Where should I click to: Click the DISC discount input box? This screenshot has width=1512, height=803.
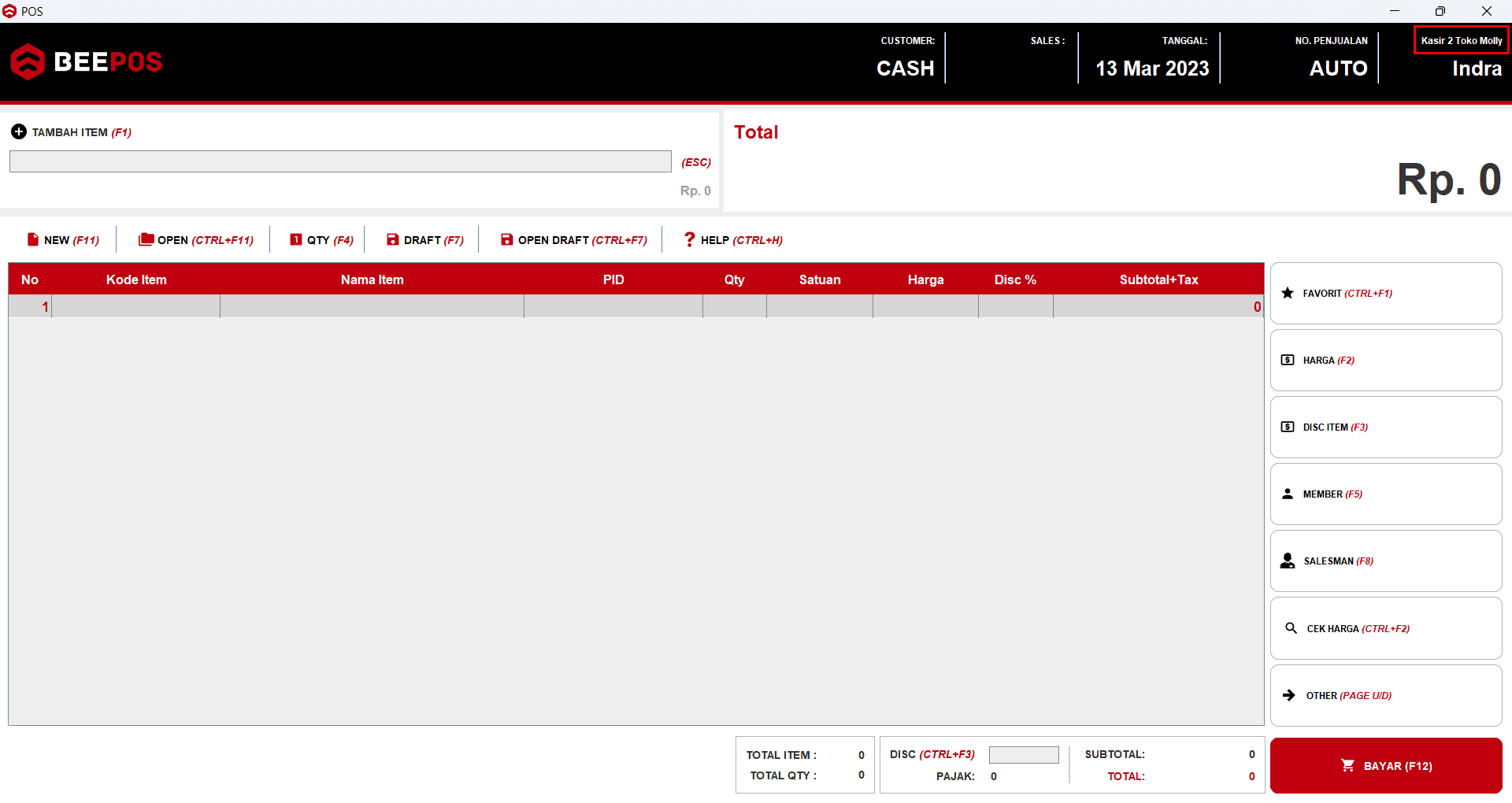pos(1024,755)
